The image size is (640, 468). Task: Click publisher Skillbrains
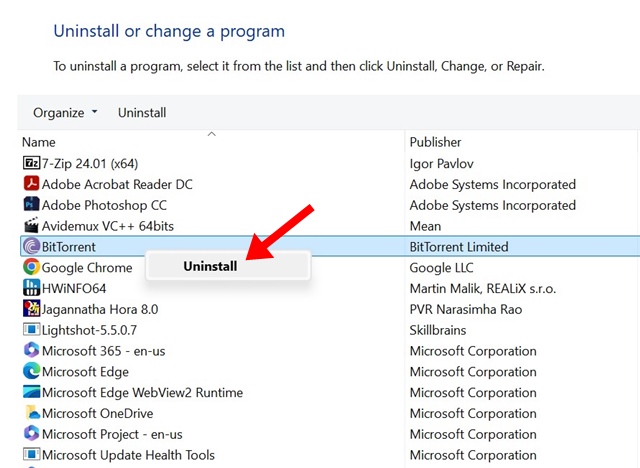coord(438,330)
